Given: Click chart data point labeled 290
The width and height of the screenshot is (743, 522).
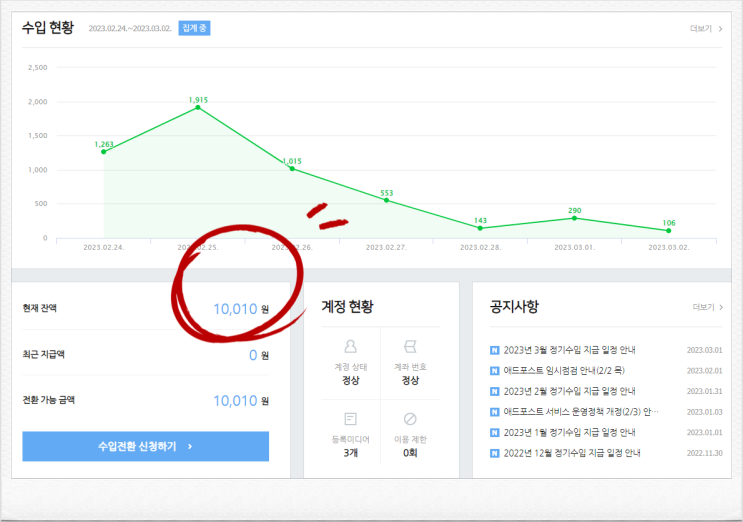Looking at the screenshot, I should (574, 218).
